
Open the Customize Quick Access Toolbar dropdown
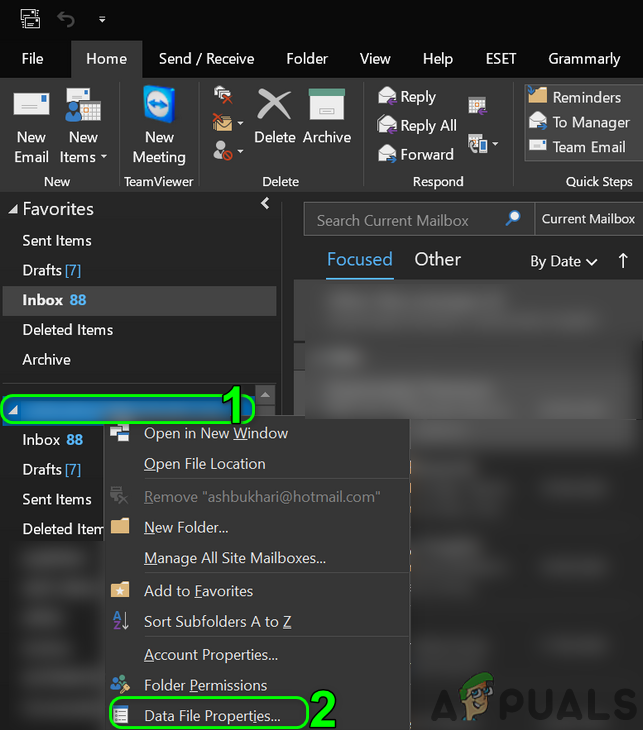pyautogui.click(x=102, y=20)
